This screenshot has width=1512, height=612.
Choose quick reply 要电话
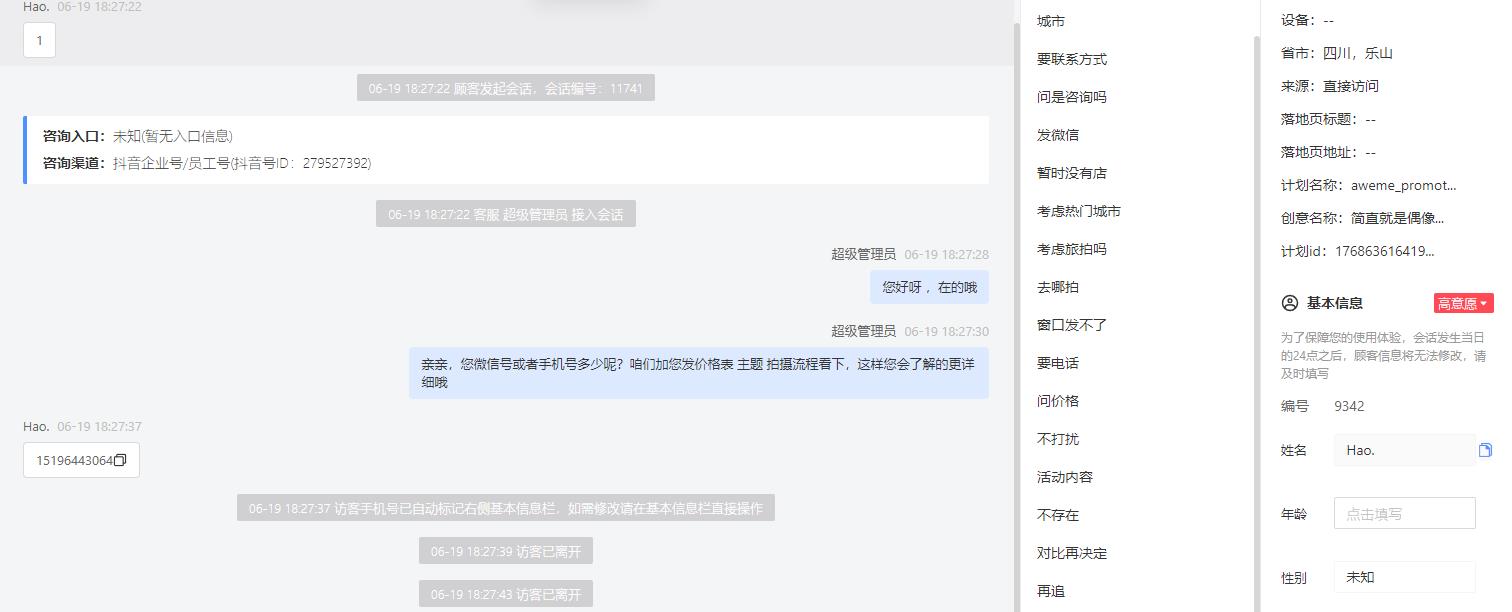click(x=1058, y=363)
